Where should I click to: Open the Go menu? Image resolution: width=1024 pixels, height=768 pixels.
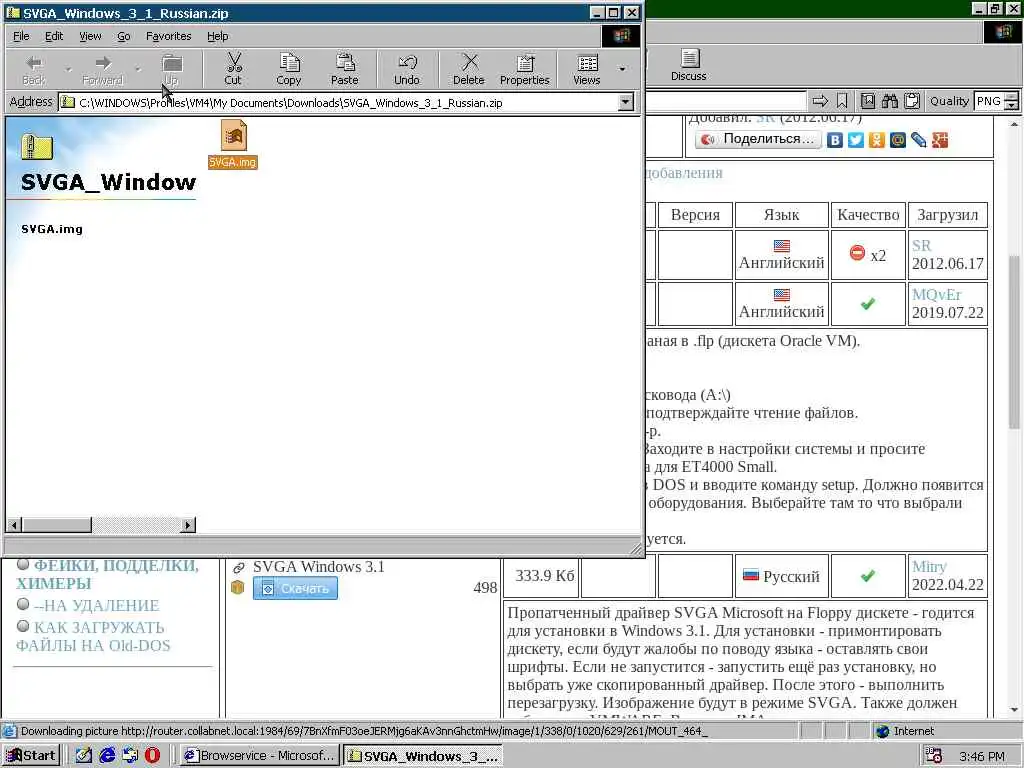click(x=123, y=37)
